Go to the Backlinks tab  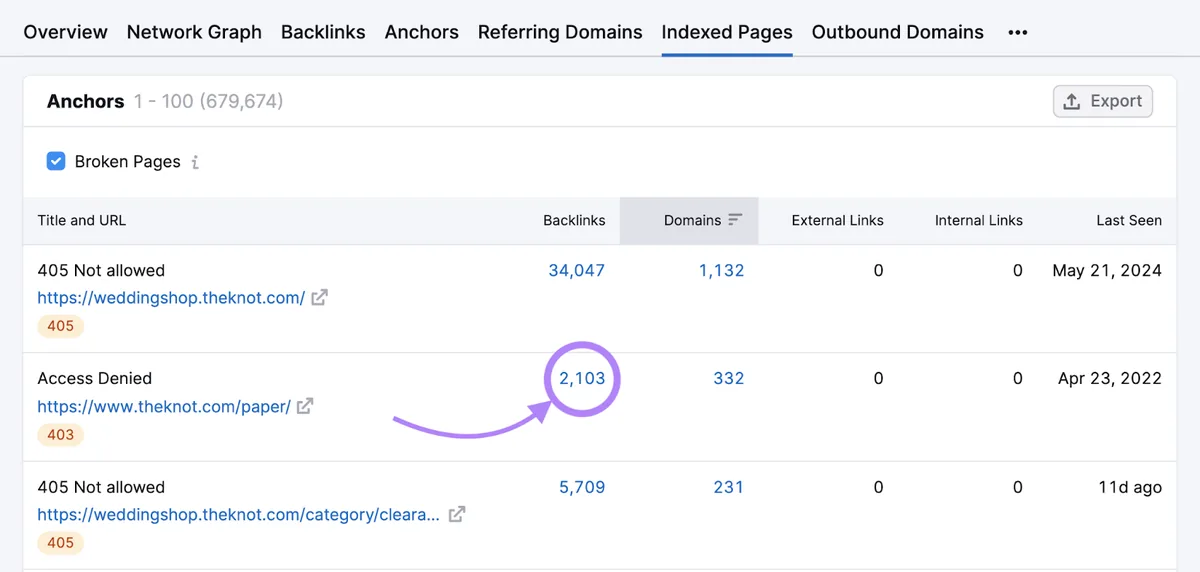coord(323,32)
